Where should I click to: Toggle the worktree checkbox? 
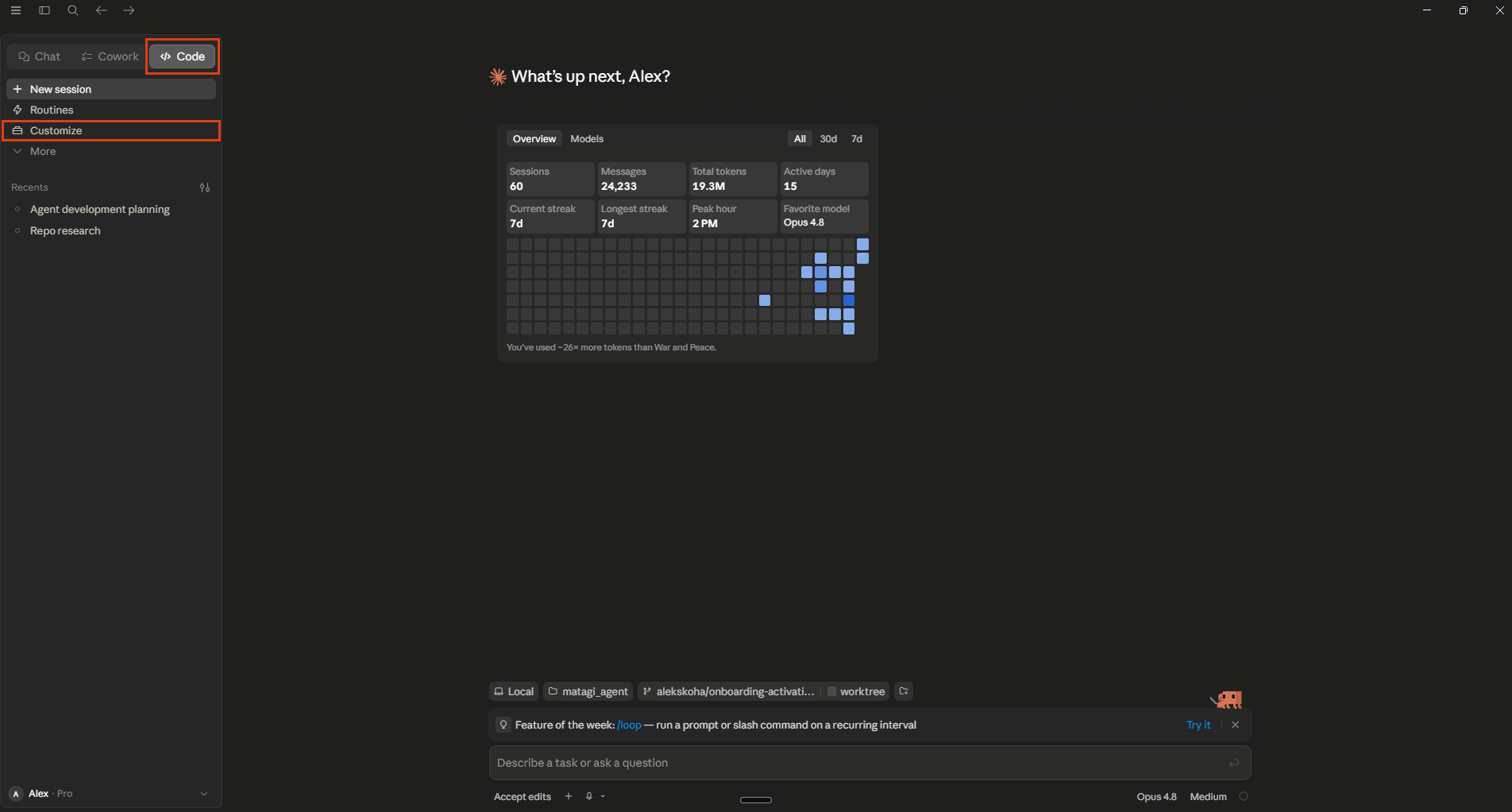831,691
